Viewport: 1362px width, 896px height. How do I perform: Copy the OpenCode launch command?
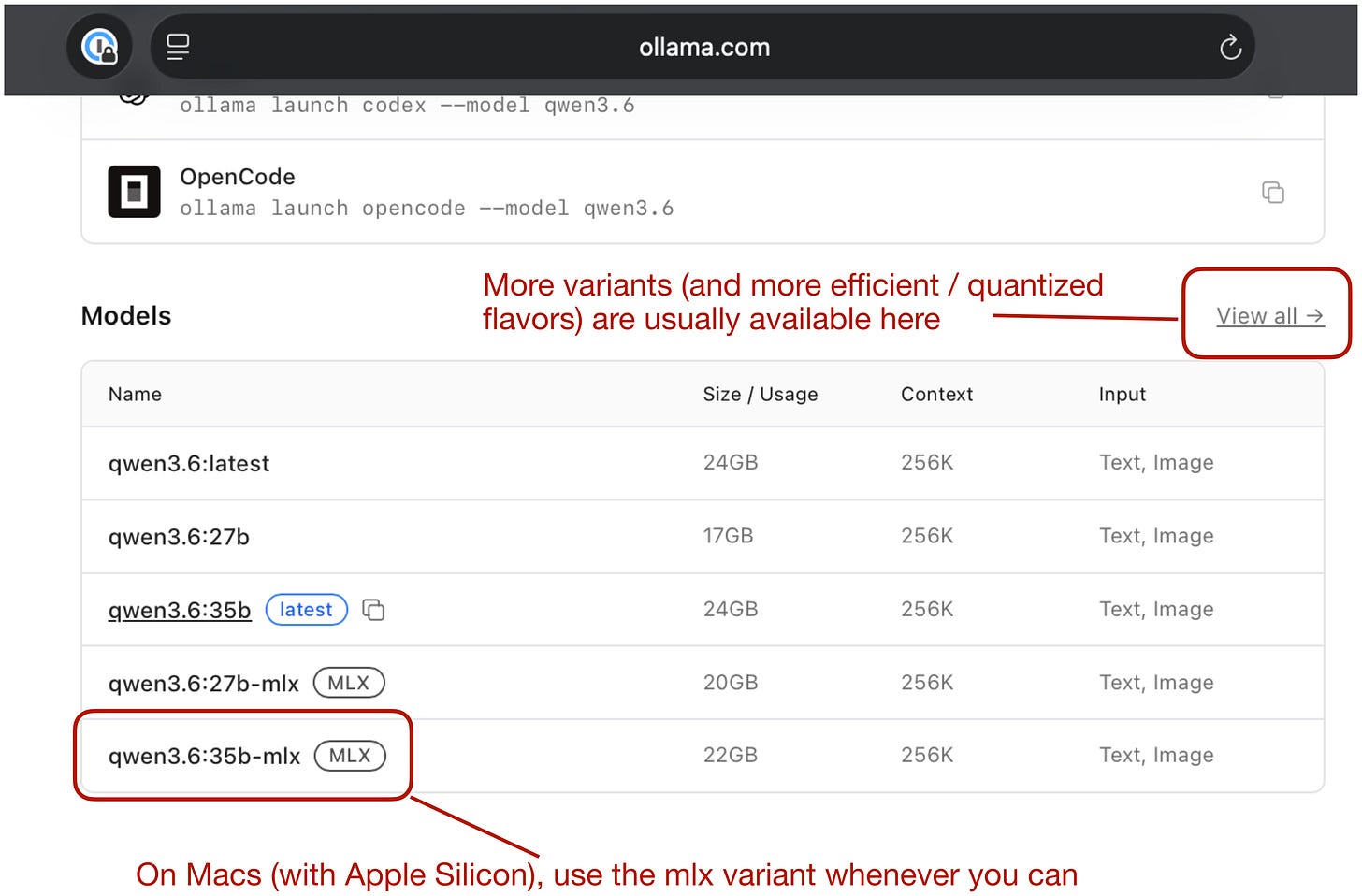pyautogui.click(x=1273, y=192)
